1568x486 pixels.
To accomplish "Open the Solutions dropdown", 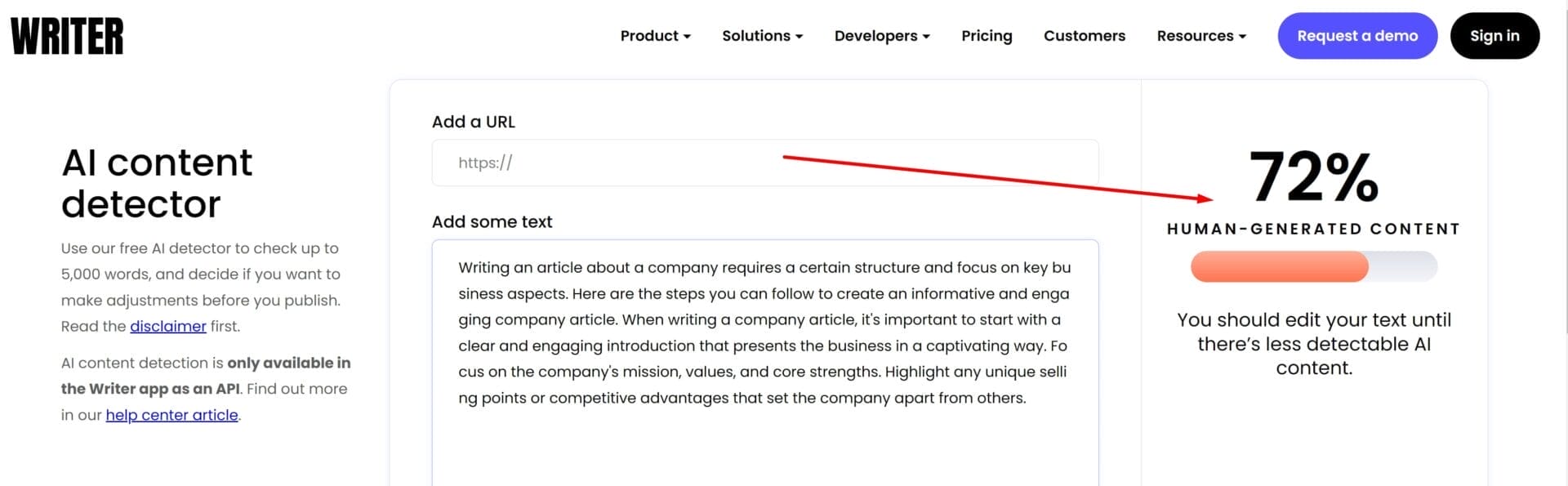I will click(x=762, y=36).
